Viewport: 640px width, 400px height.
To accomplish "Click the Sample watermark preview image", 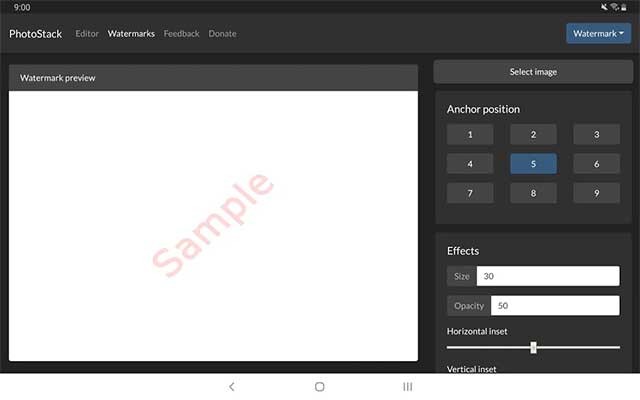I will [213, 225].
